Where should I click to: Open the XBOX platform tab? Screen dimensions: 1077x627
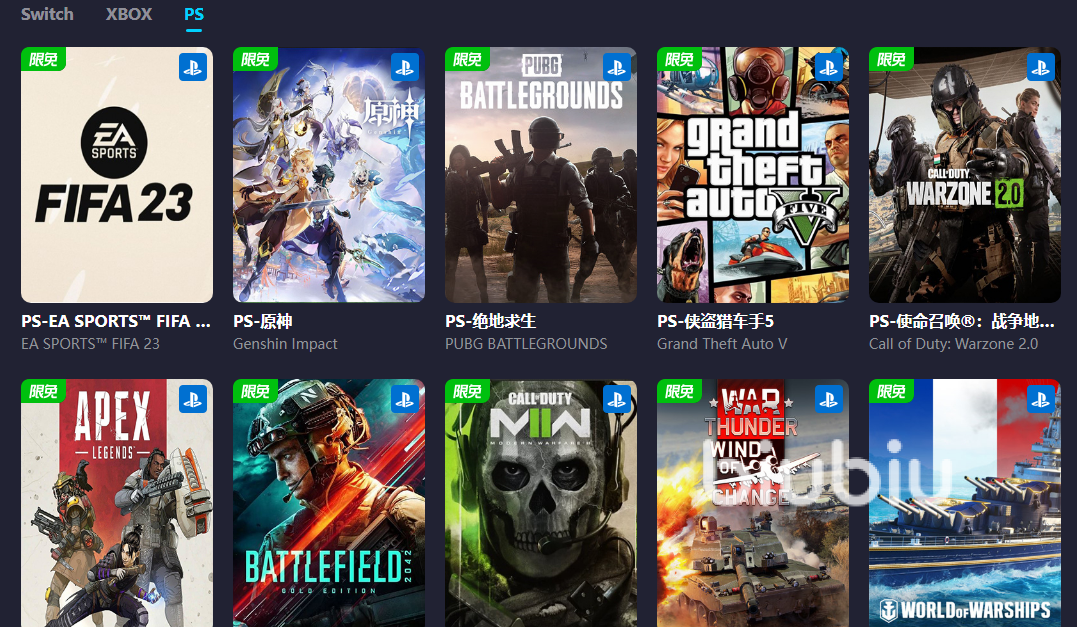[x=128, y=14]
